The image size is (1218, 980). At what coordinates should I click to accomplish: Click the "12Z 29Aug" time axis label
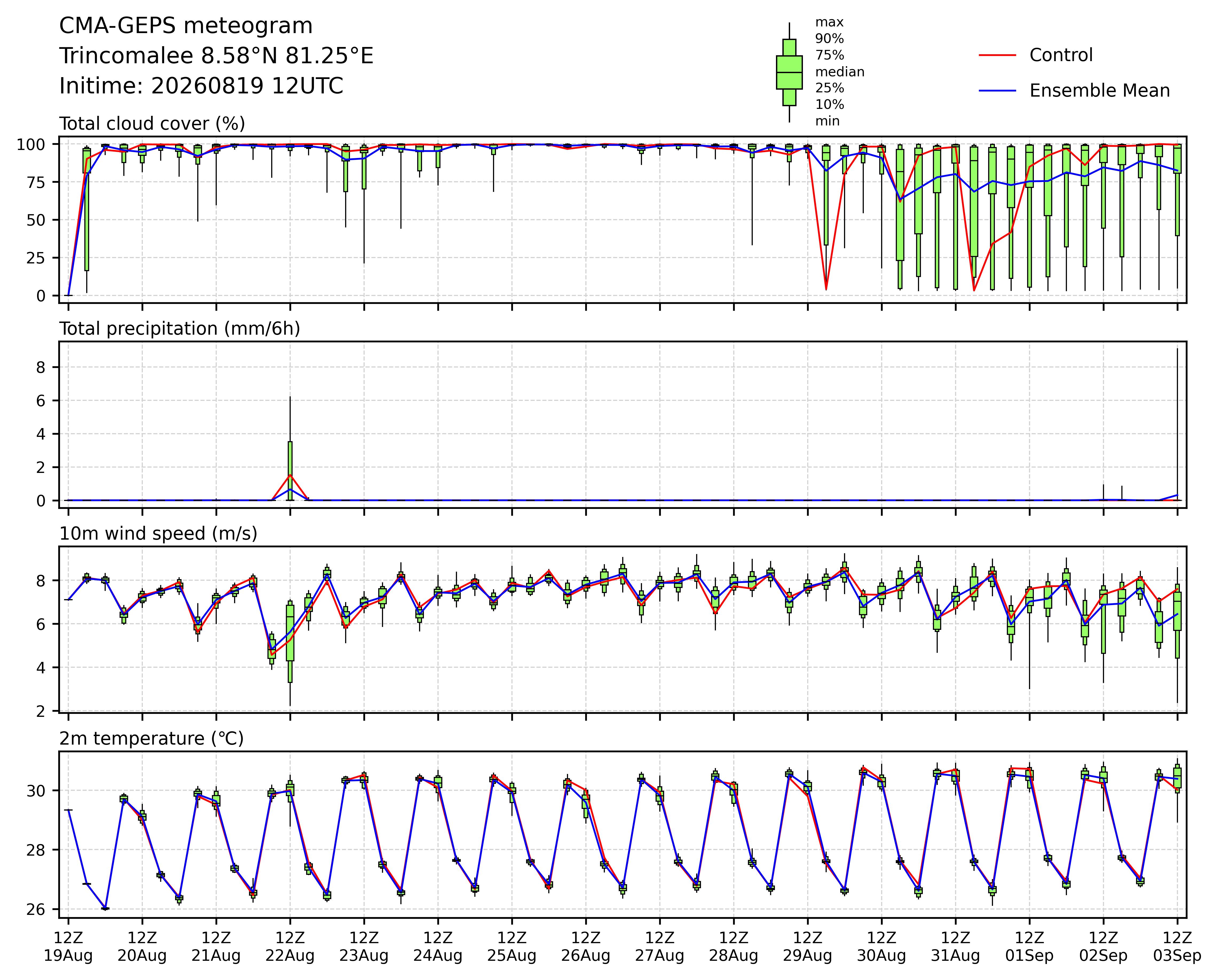coord(807,947)
